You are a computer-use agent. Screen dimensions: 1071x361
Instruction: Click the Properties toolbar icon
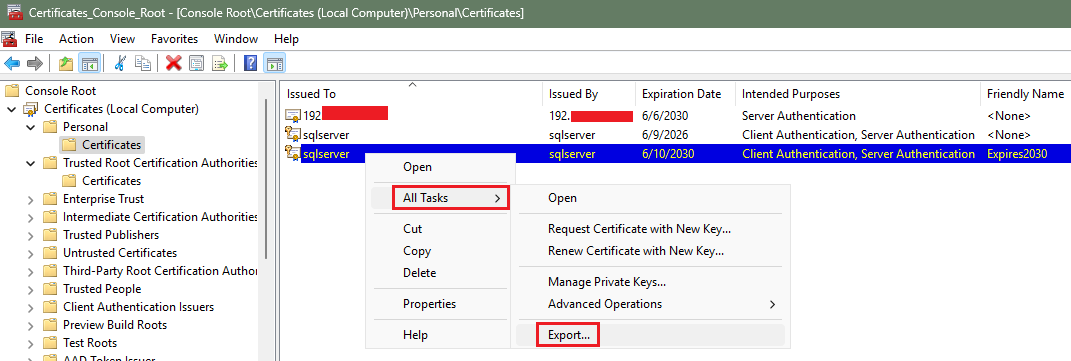[197, 63]
